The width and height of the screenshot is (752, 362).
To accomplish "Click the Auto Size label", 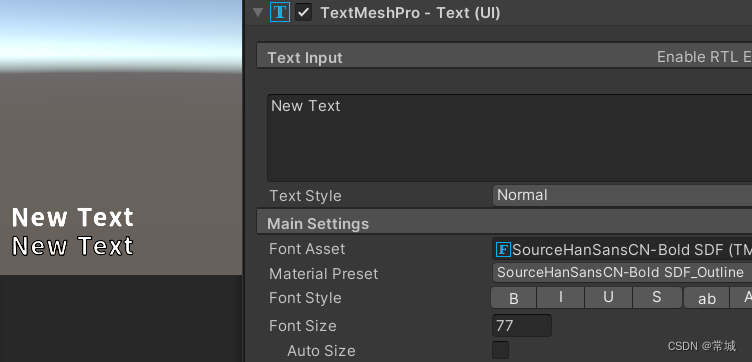I will [321, 351].
